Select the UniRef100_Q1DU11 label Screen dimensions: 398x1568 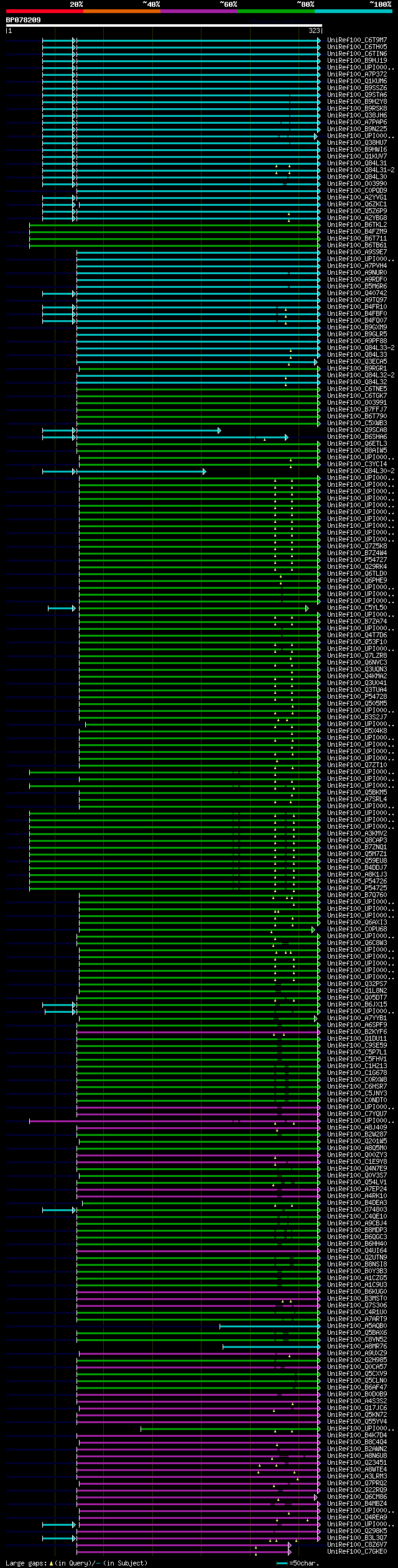point(357,1039)
